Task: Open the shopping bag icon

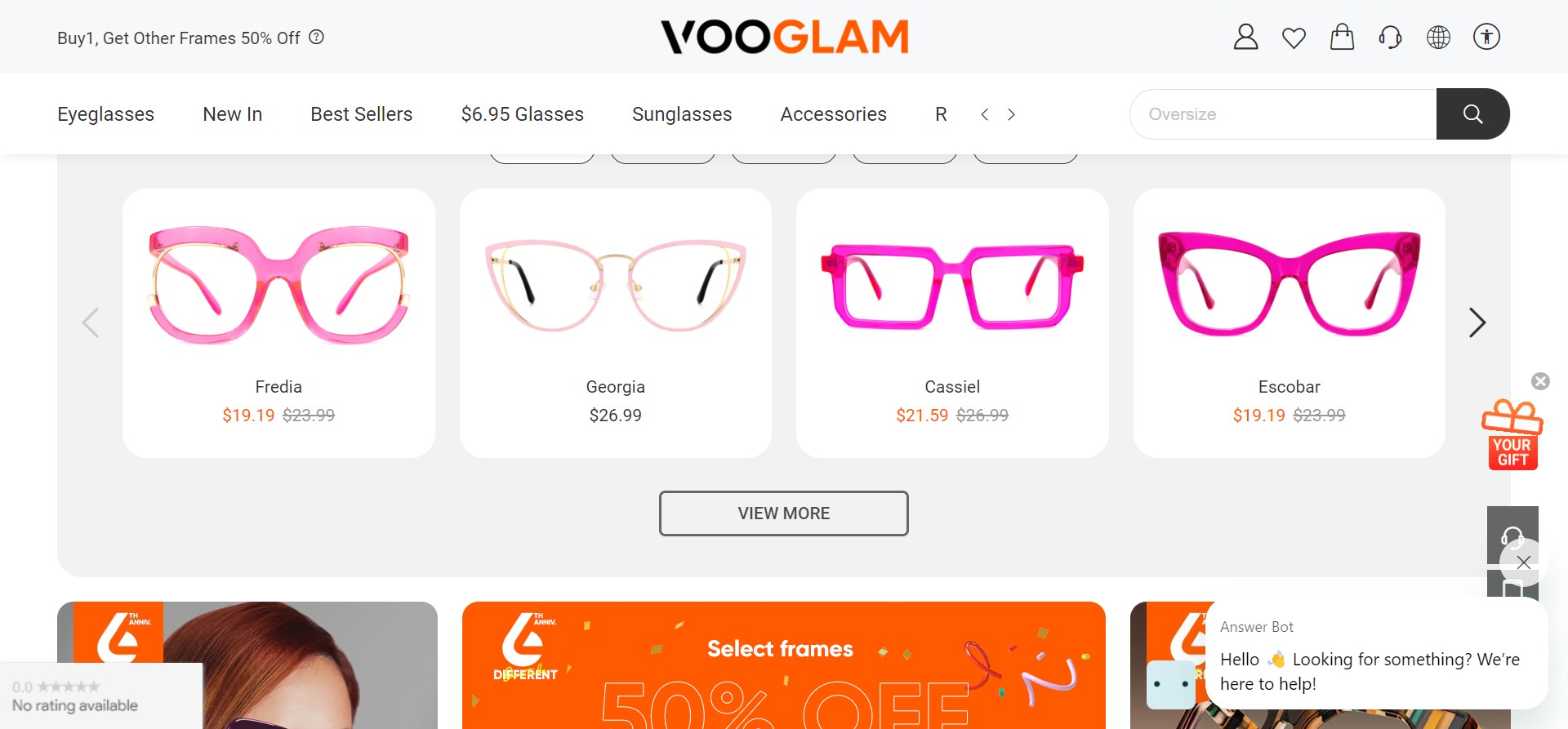Action: pos(1342,37)
